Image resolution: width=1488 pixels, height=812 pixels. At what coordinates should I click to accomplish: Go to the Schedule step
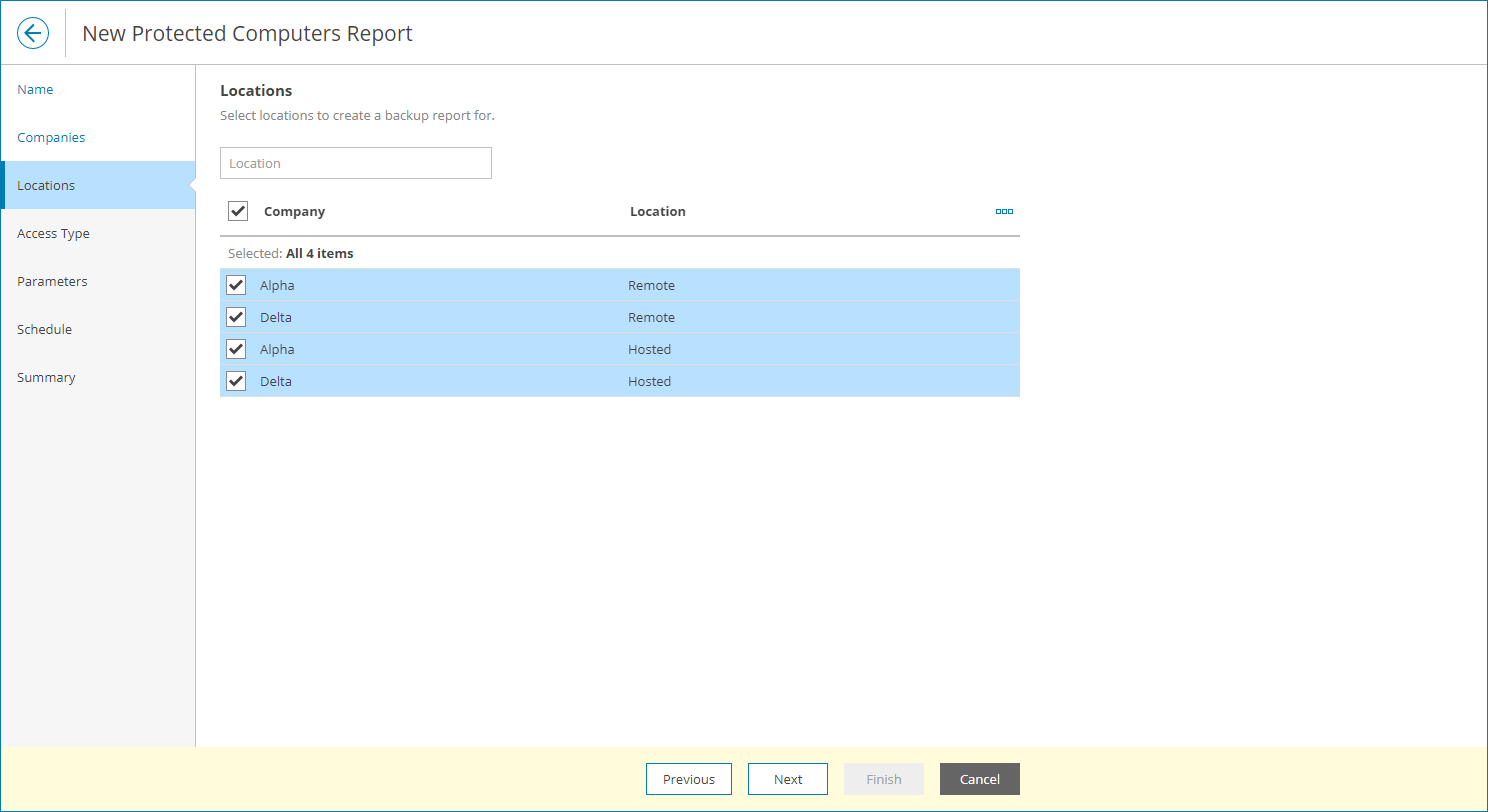click(98, 329)
